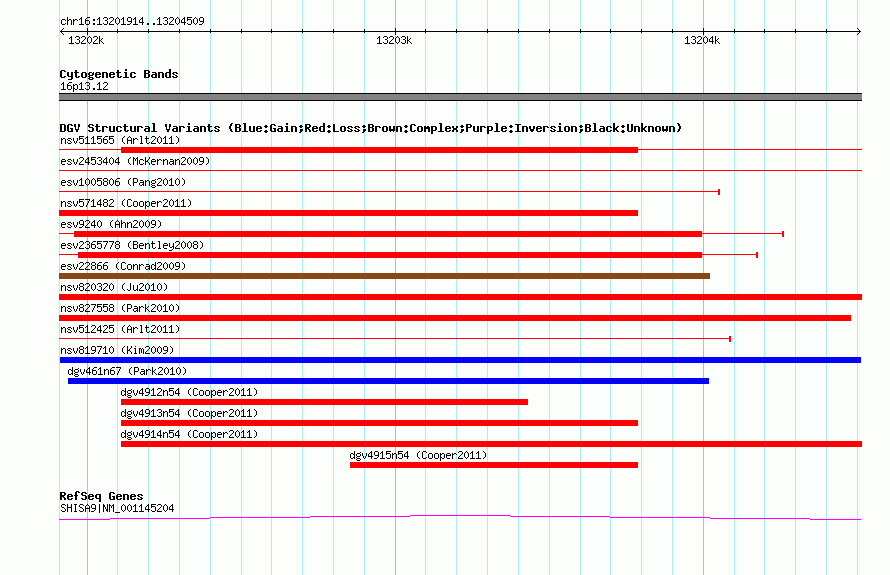The width and height of the screenshot is (890, 575).
Task: Select variant label esv9240 (Ahn2009)
Action: pyautogui.click(x=111, y=224)
